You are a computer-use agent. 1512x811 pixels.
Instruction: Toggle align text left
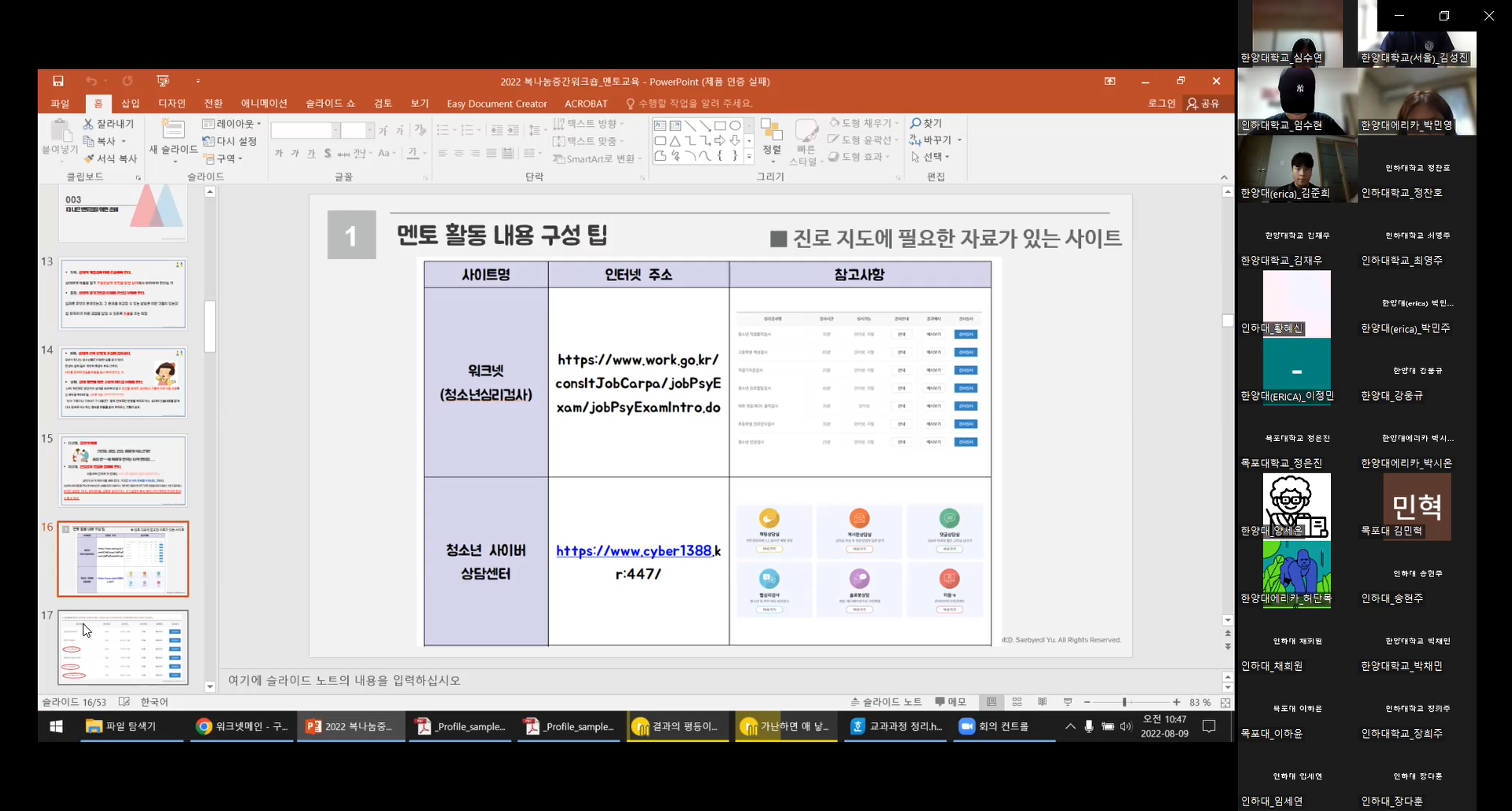443,154
